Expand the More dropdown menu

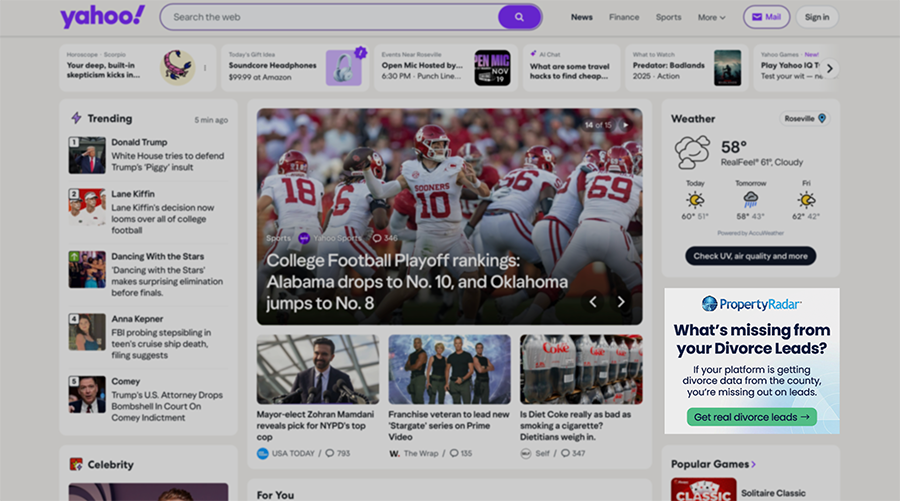pos(712,17)
